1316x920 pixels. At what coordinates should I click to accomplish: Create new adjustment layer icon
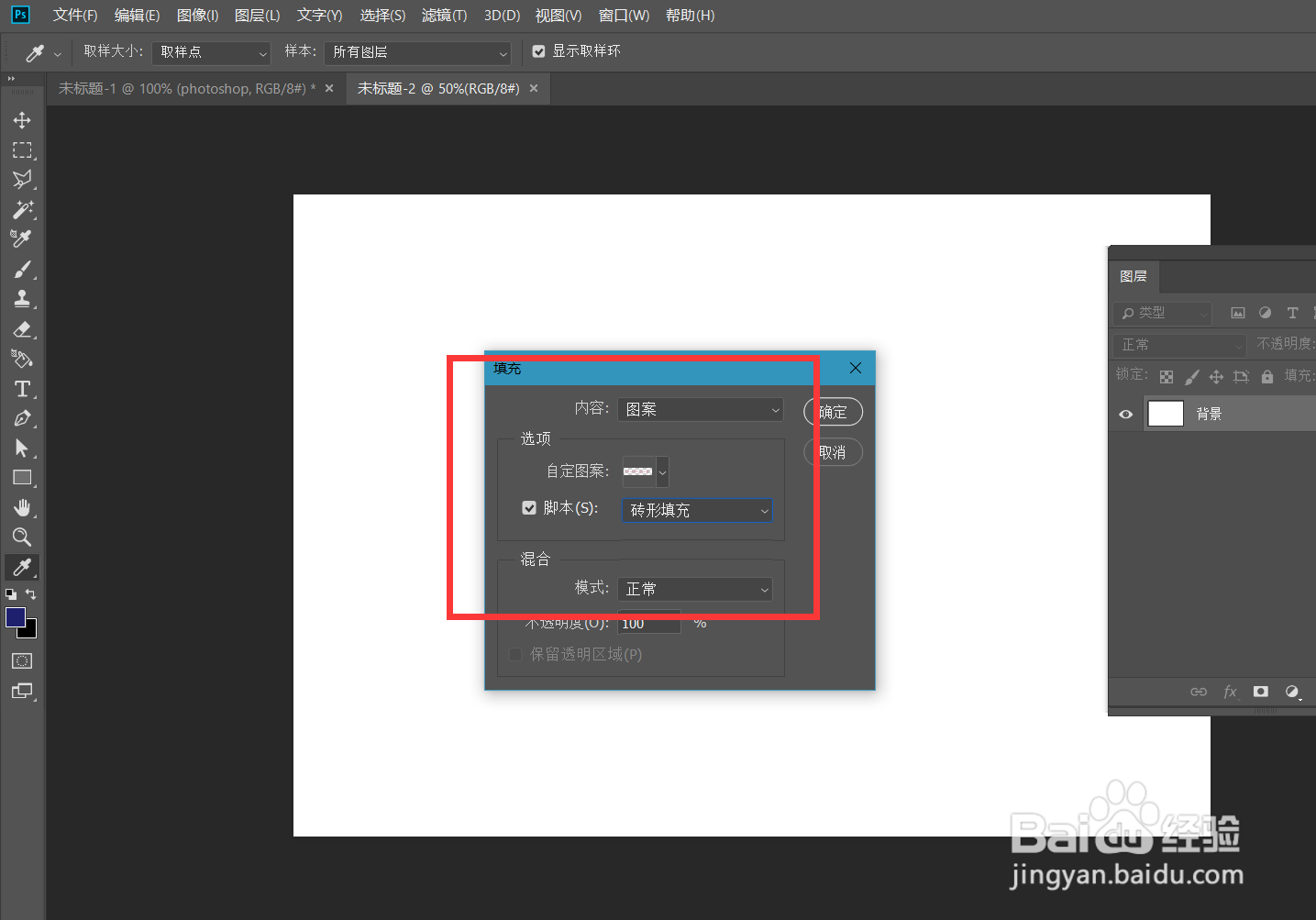pos(1292,692)
